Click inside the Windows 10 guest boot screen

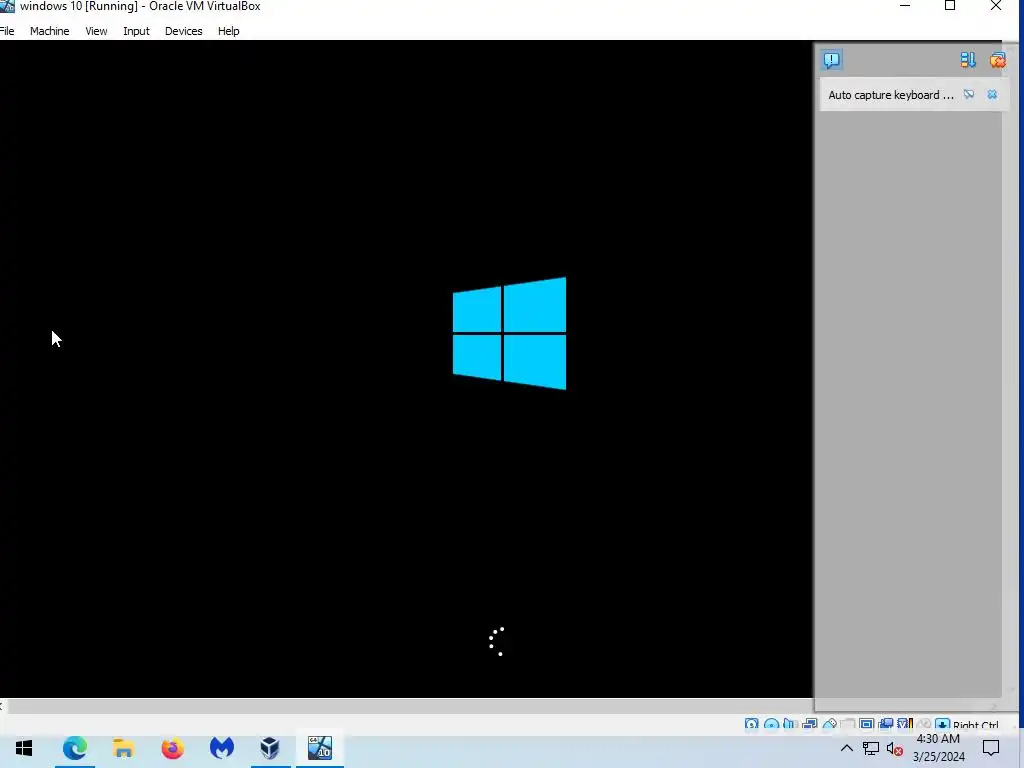[x=406, y=369]
